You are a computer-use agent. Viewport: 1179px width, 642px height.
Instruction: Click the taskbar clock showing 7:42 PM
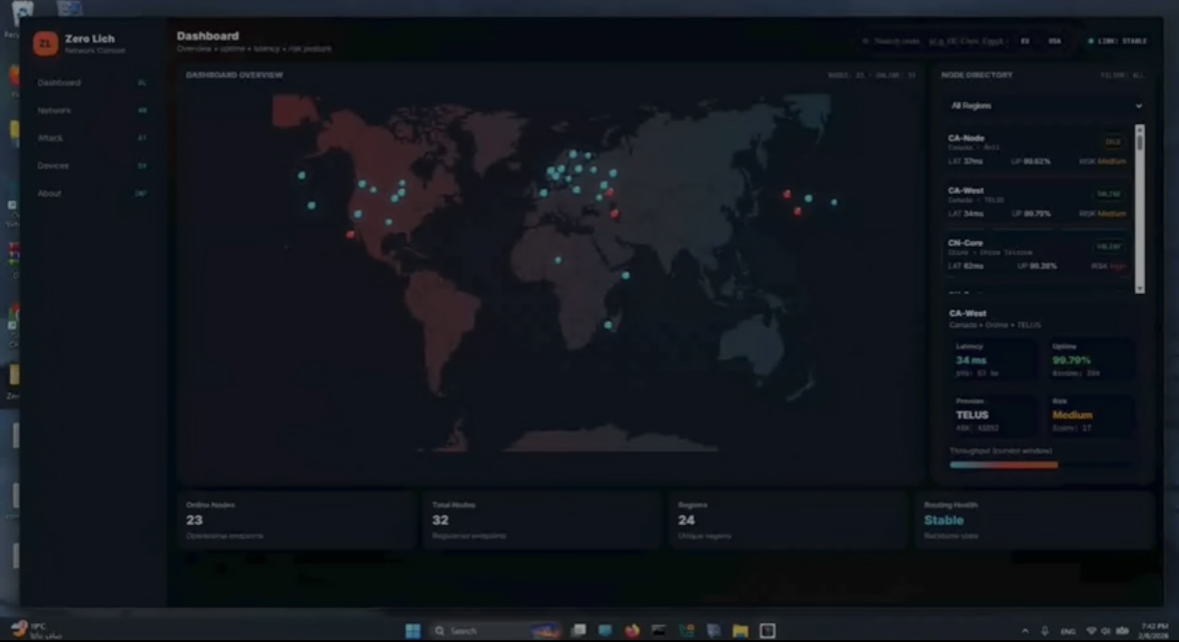pos(1154,631)
